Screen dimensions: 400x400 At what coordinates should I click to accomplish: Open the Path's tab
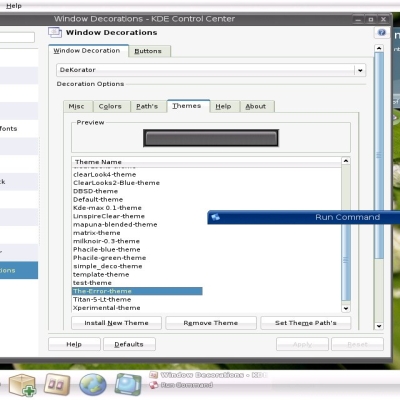pyautogui.click(x=148, y=106)
